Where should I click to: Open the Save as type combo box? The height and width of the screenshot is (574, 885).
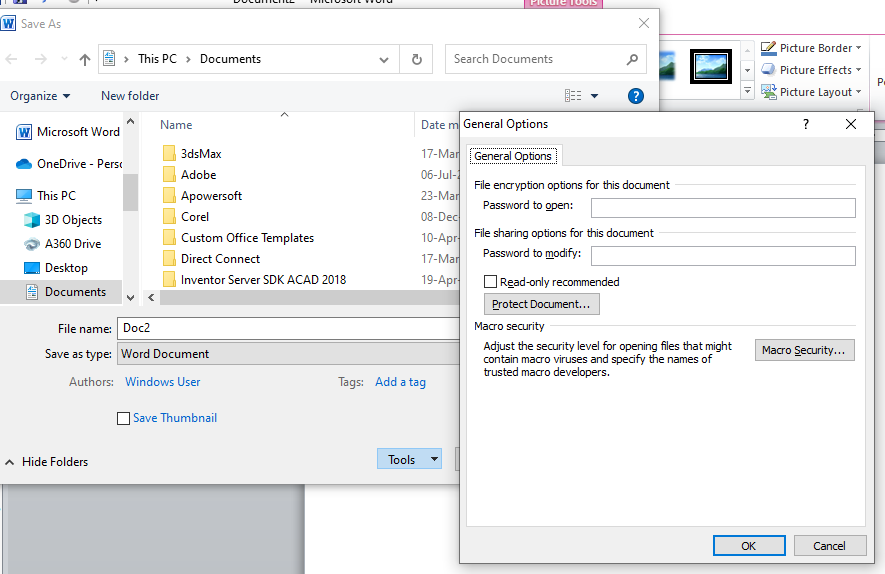click(288, 354)
